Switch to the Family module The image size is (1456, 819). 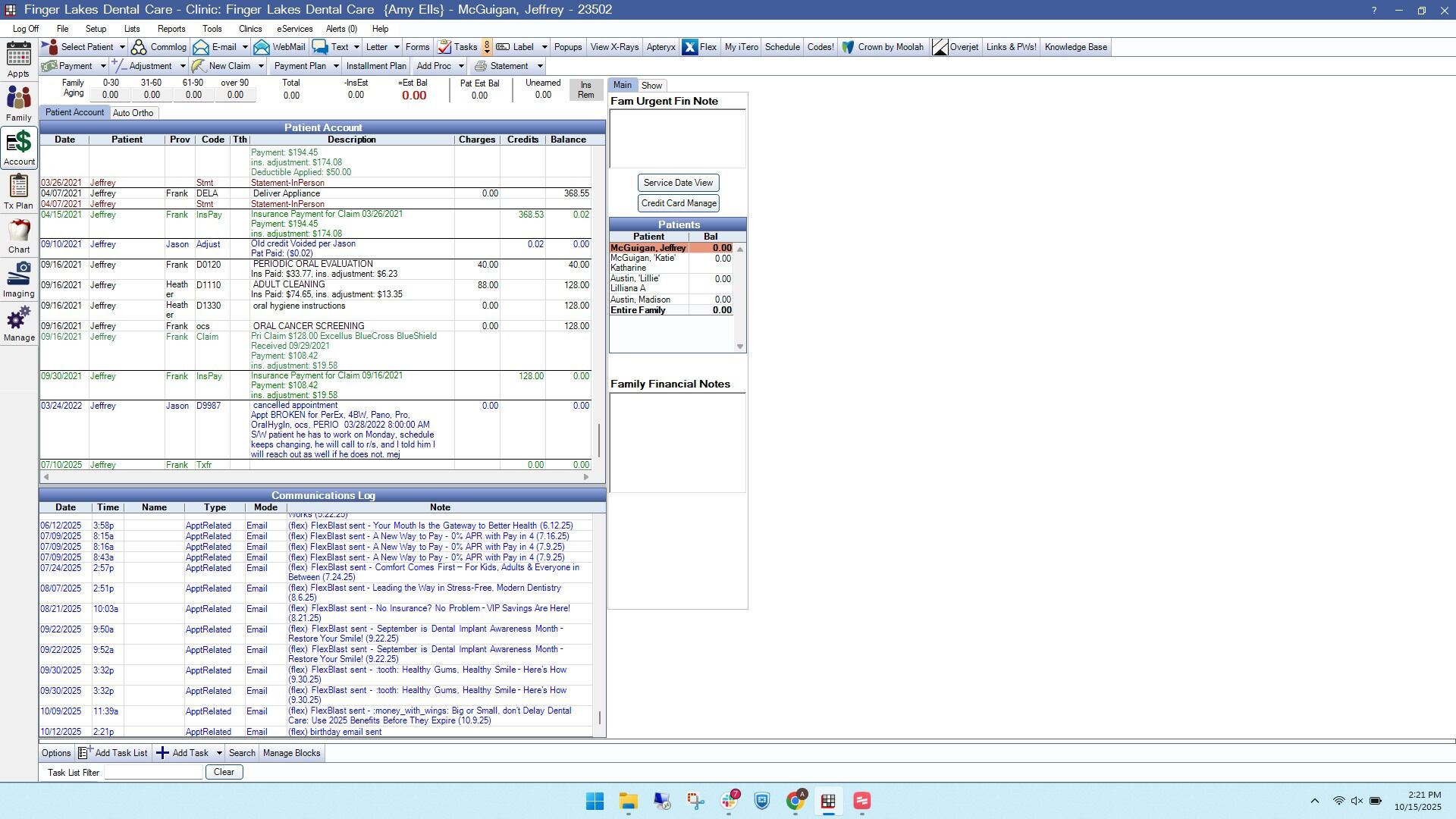(x=18, y=103)
